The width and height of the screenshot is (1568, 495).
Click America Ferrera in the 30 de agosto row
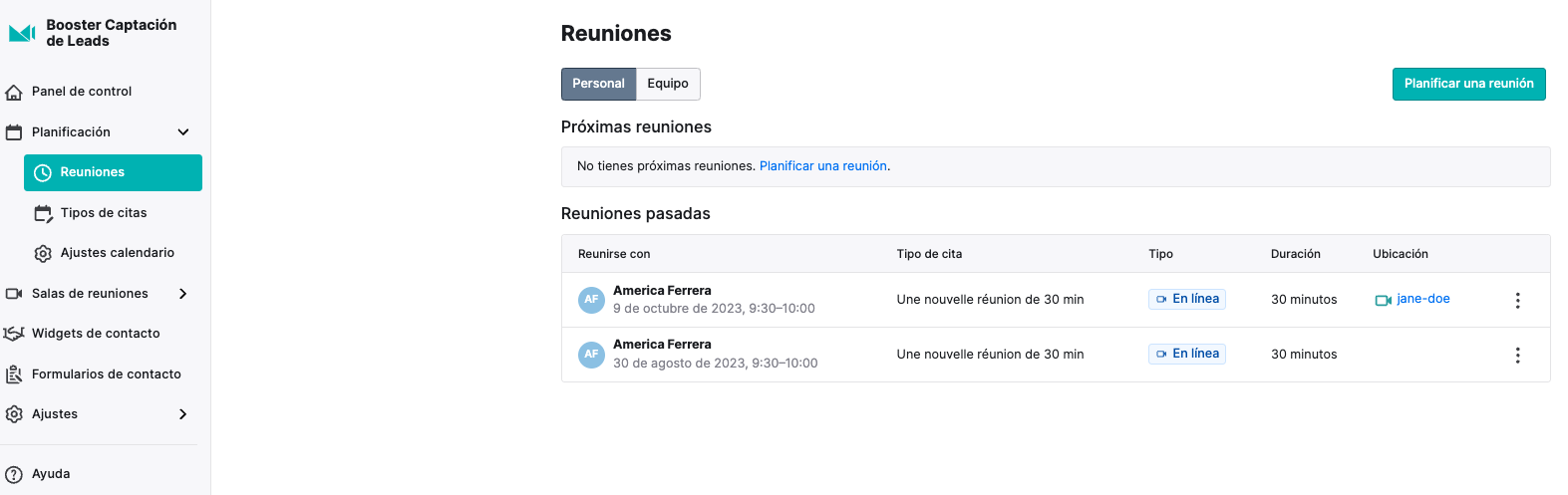tap(662, 345)
